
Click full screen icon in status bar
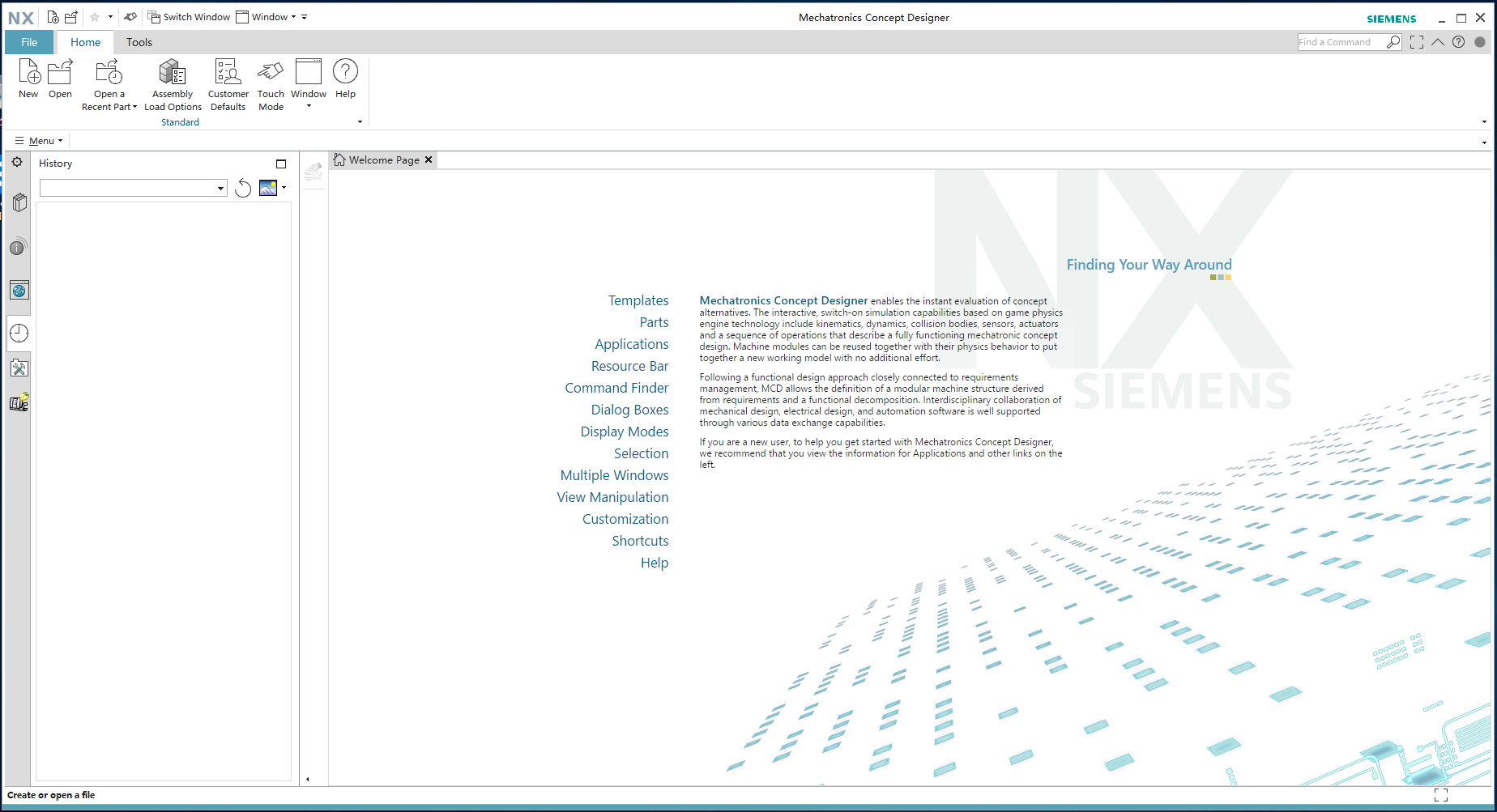(1441, 795)
